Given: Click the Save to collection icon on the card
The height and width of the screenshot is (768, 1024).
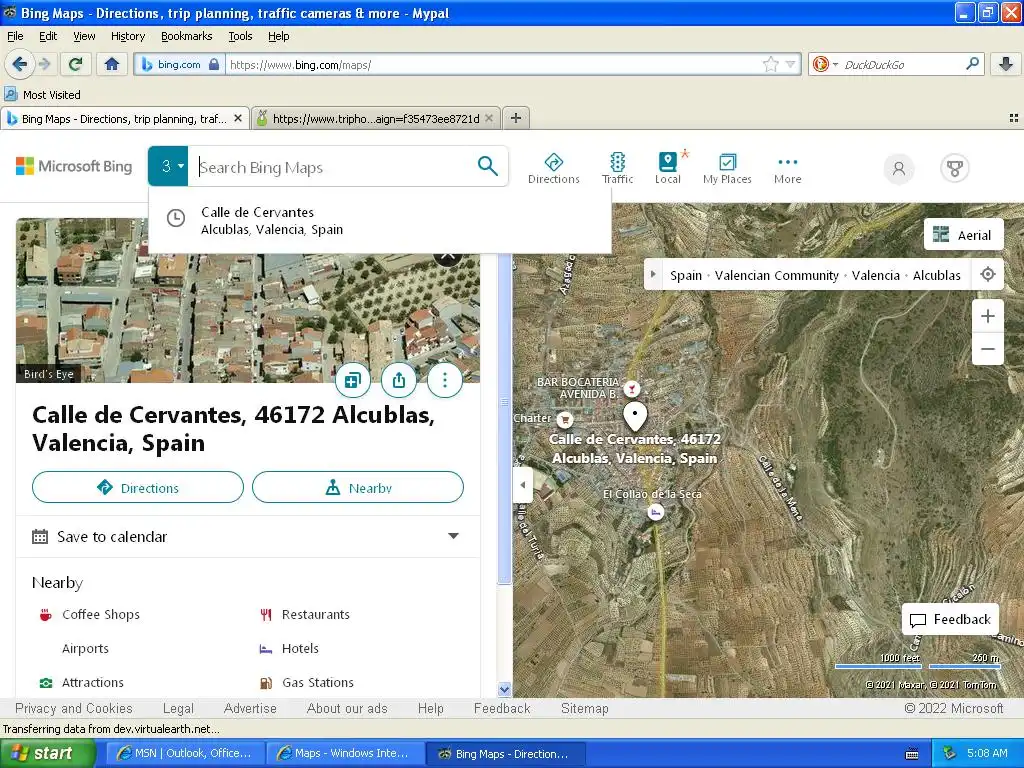Looking at the screenshot, I should 353,380.
